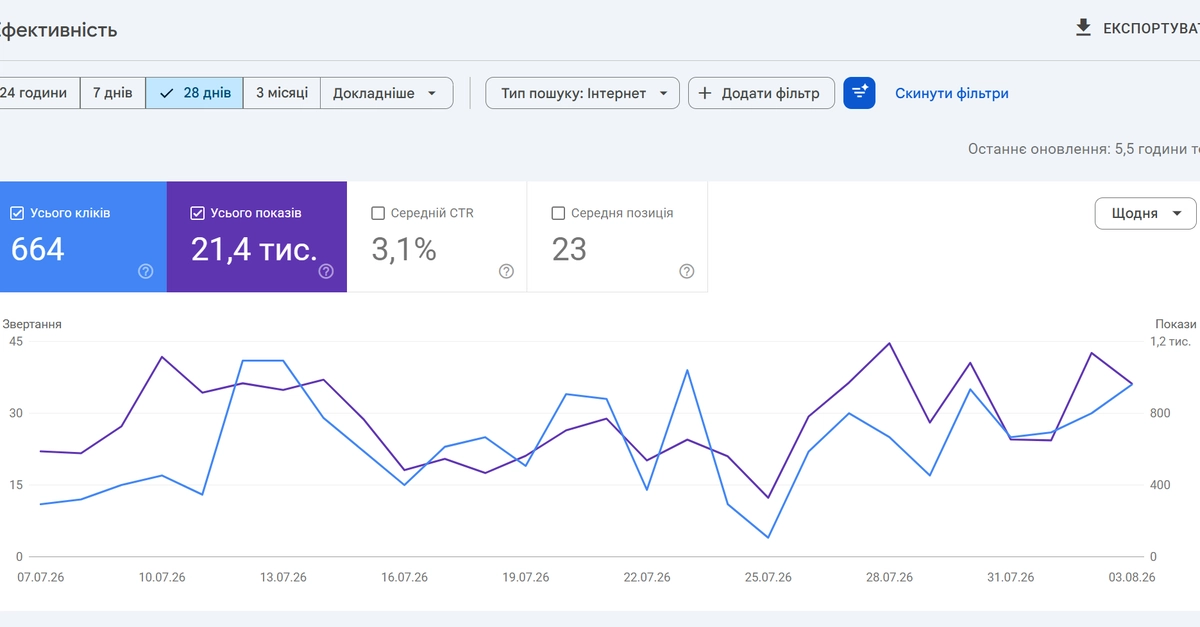Click the checkmark icon on 28 днів

coord(167,93)
